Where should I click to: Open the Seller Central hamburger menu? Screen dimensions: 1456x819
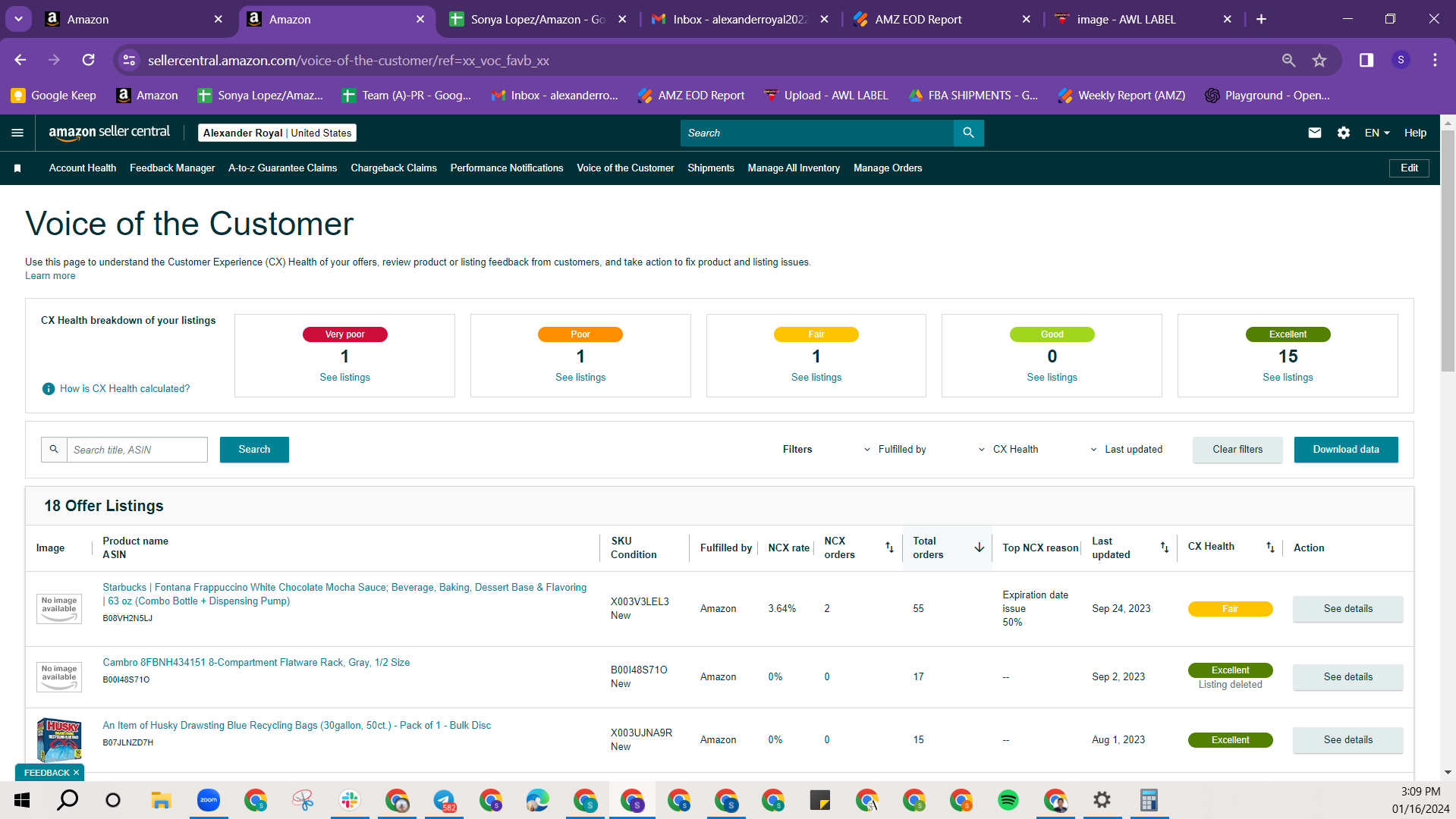tap(17, 133)
